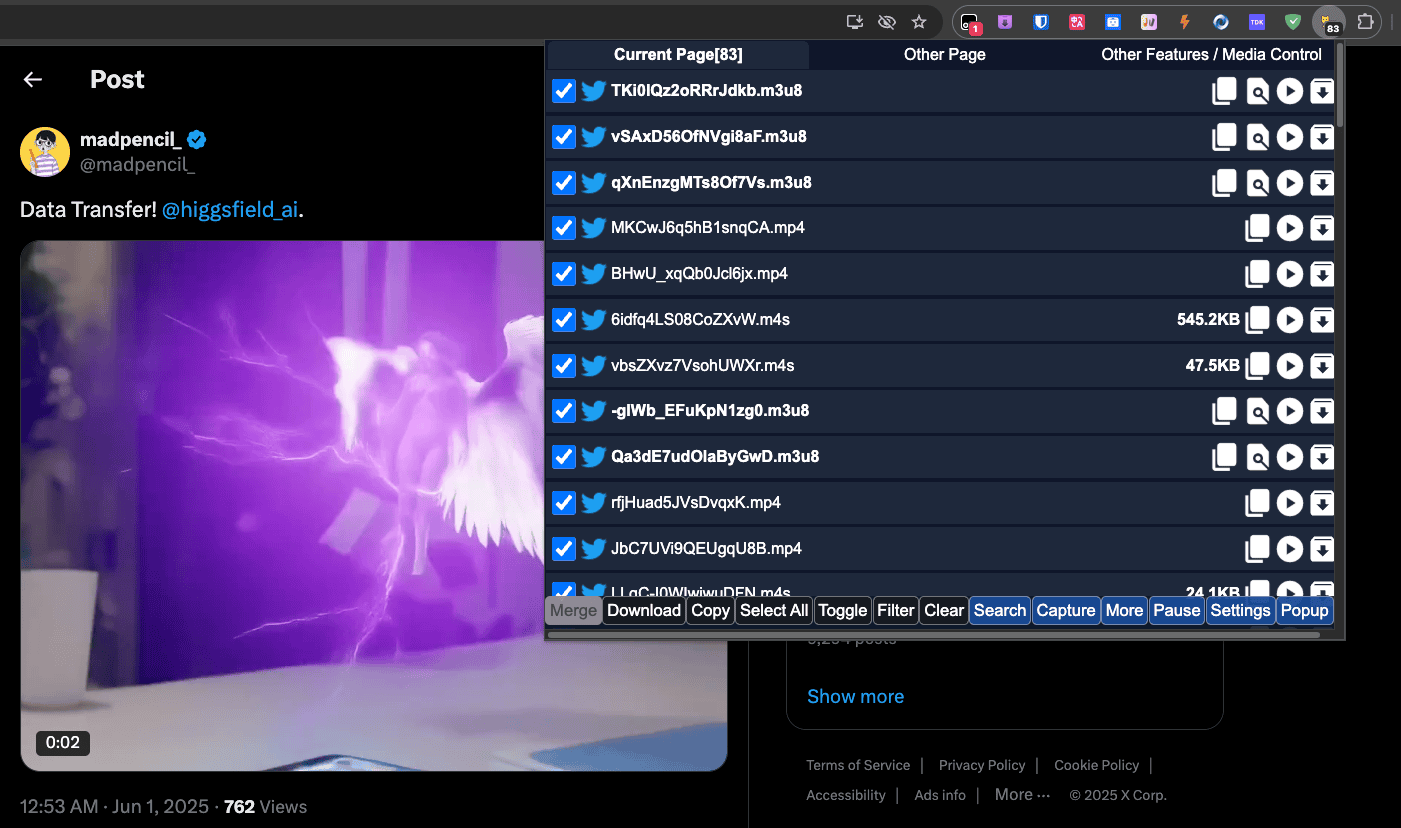1401x828 pixels.
Task: Click the browser bookmark star icon
Action: (918, 22)
